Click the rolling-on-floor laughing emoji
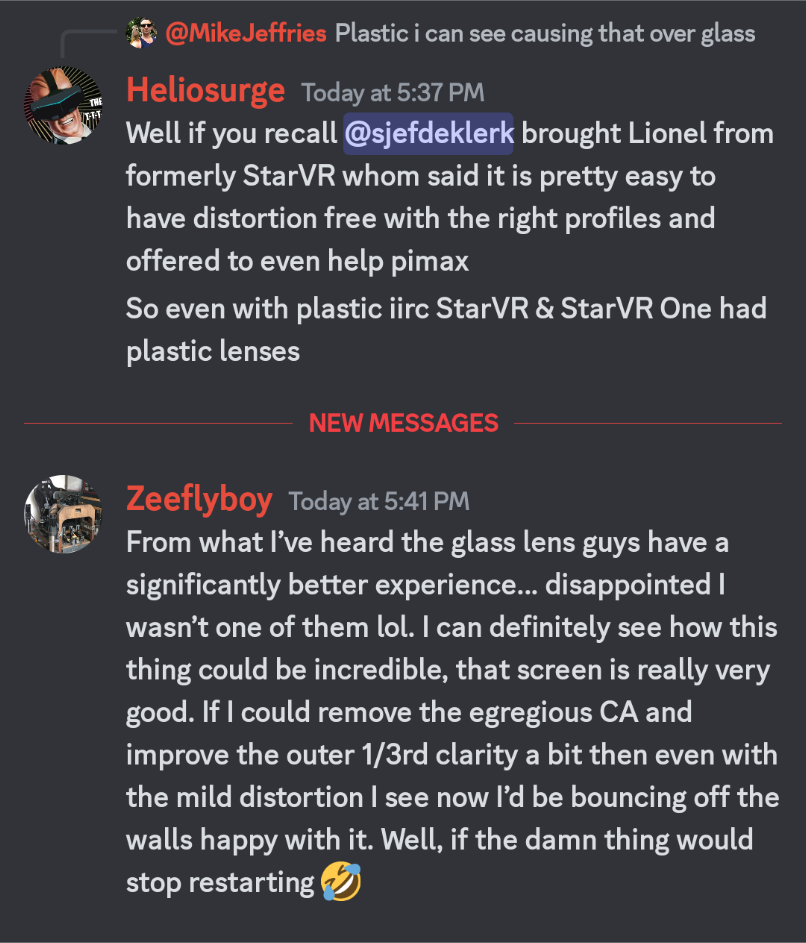Viewport: 806px width, 943px height. [x=341, y=882]
